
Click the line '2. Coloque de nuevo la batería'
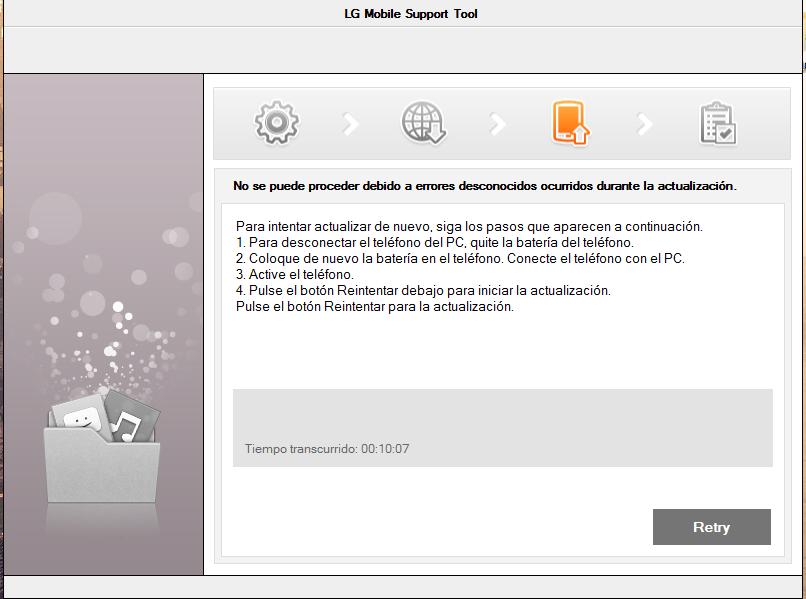(x=460, y=258)
